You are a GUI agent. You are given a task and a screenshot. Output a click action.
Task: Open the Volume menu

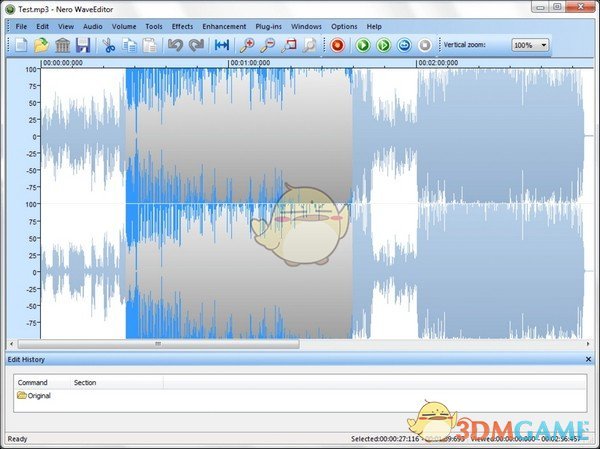click(124, 26)
